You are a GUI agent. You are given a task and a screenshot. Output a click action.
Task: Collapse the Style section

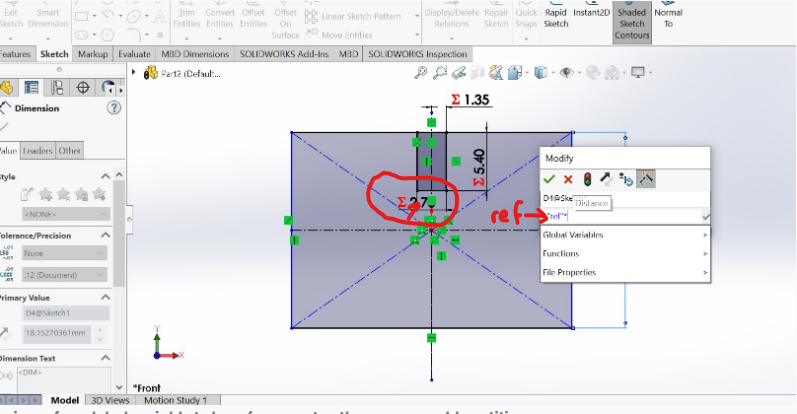pyautogui.click(x=105, y=176)
